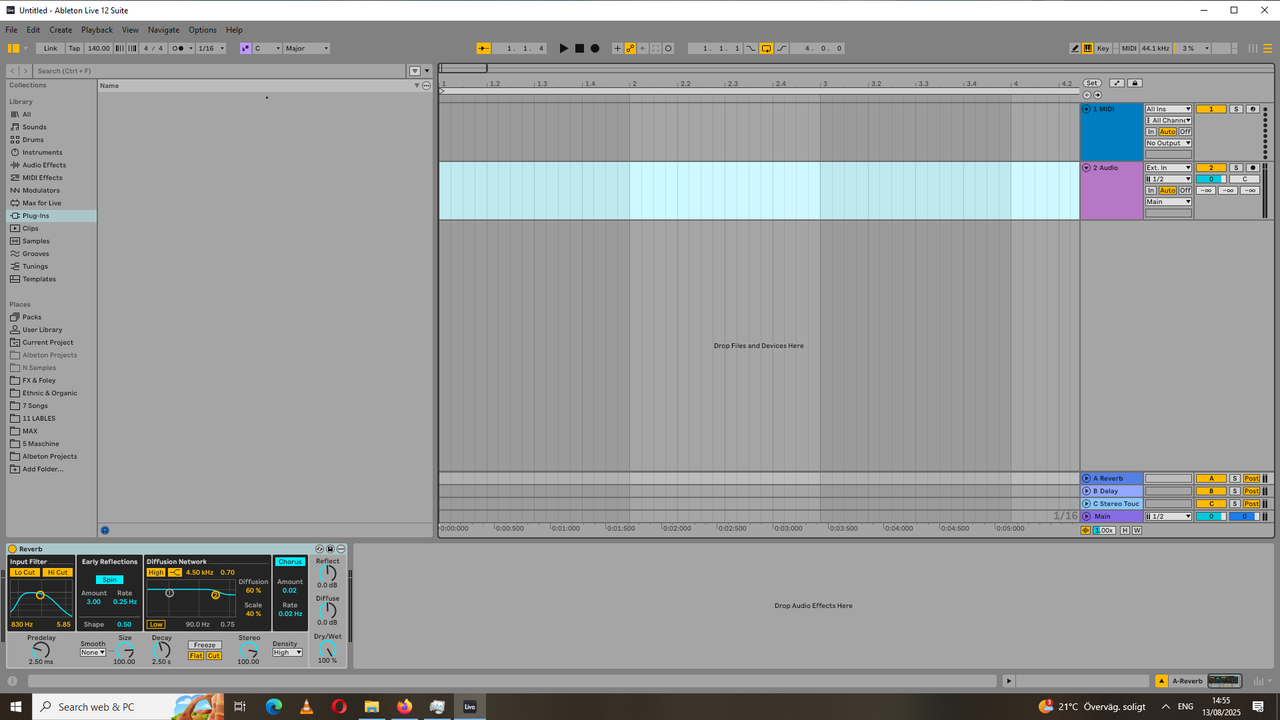This screenshot has height=720, width=1280.
Task: Open the 1/16 quantization dropdown
Action: click(211, 48)
